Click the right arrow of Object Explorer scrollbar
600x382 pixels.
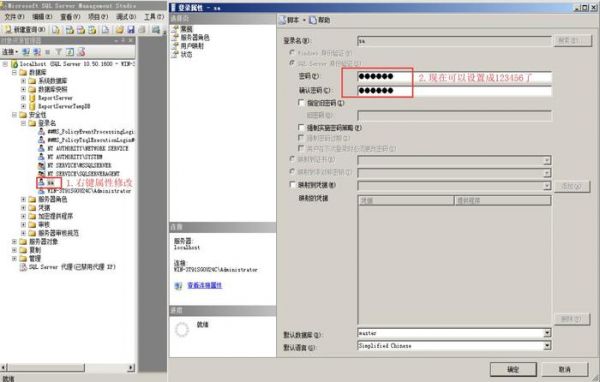[x=131, y=367]
